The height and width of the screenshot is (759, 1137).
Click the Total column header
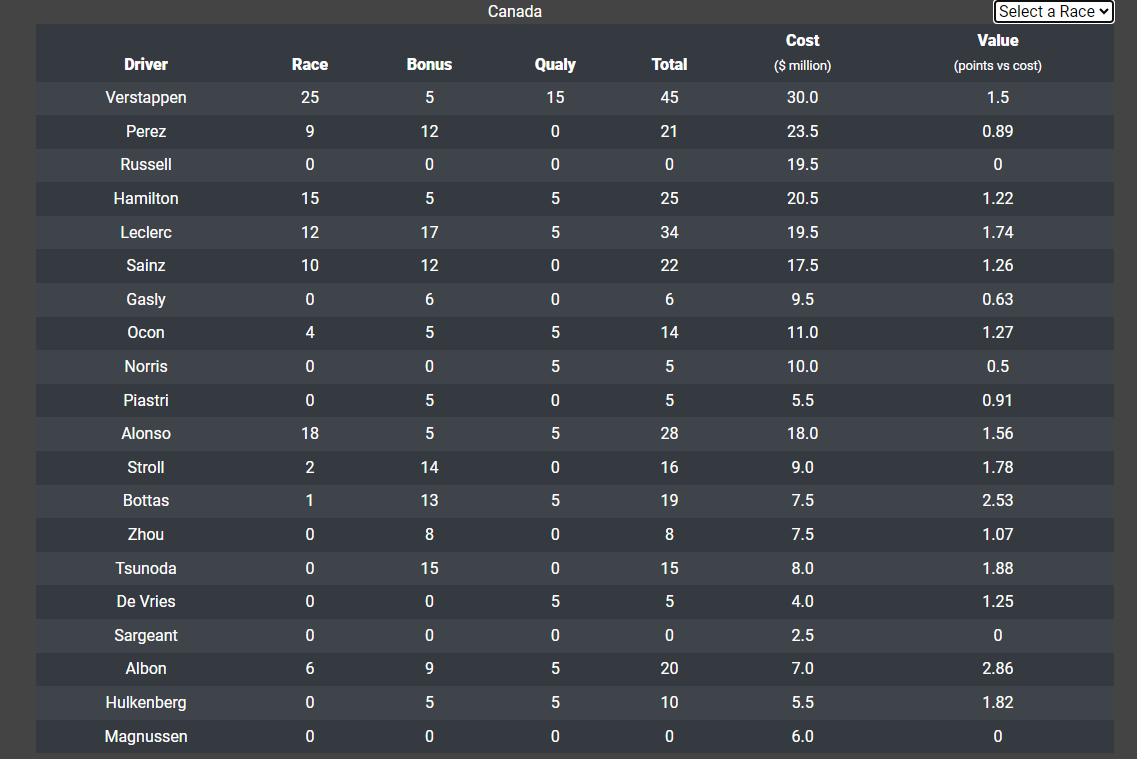[669, 65]
